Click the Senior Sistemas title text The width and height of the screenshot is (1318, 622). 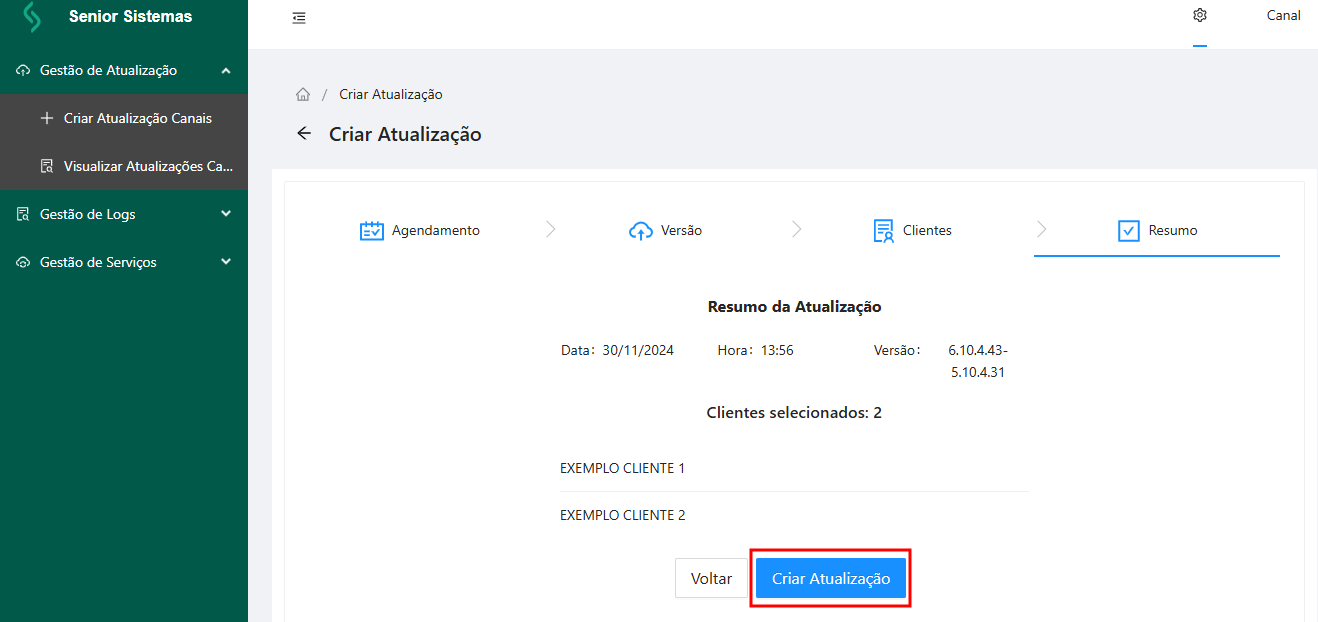pyautogui.click(x=130, y=17)
